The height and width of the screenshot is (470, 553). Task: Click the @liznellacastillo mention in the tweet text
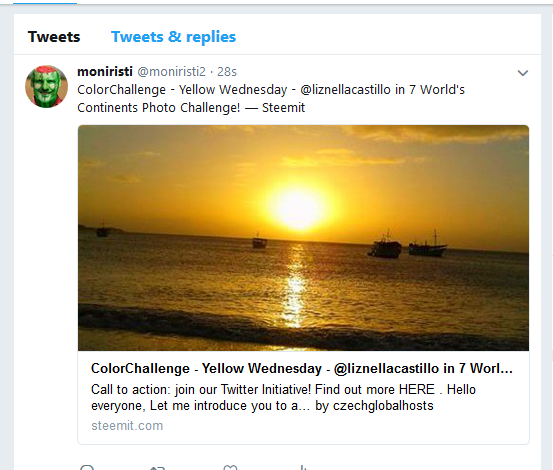coord(346,90)
